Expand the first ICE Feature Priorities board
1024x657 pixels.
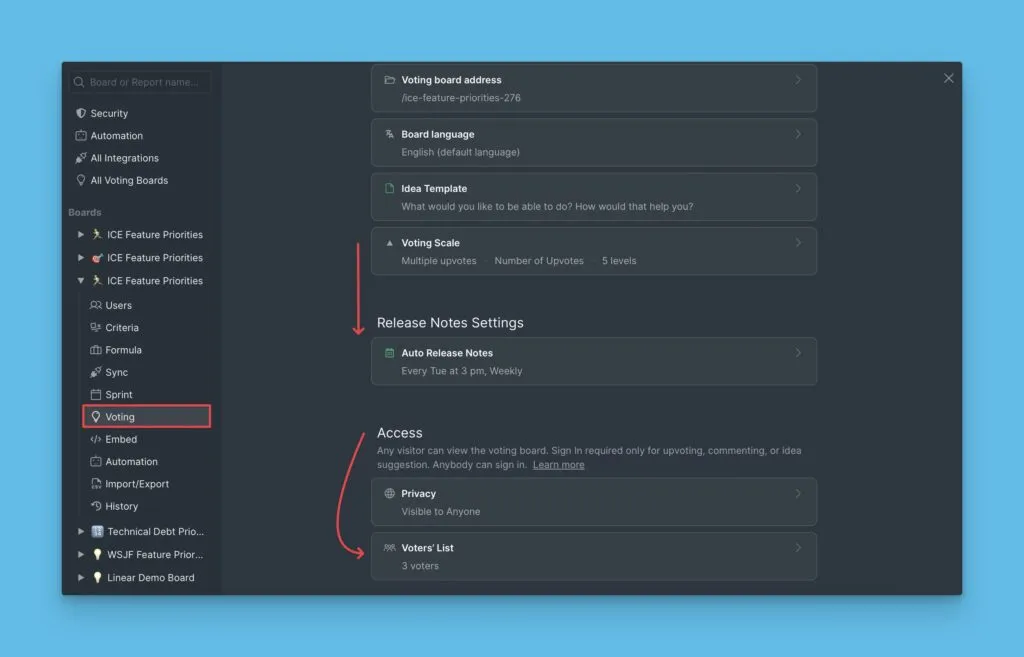tap(81, 235)
